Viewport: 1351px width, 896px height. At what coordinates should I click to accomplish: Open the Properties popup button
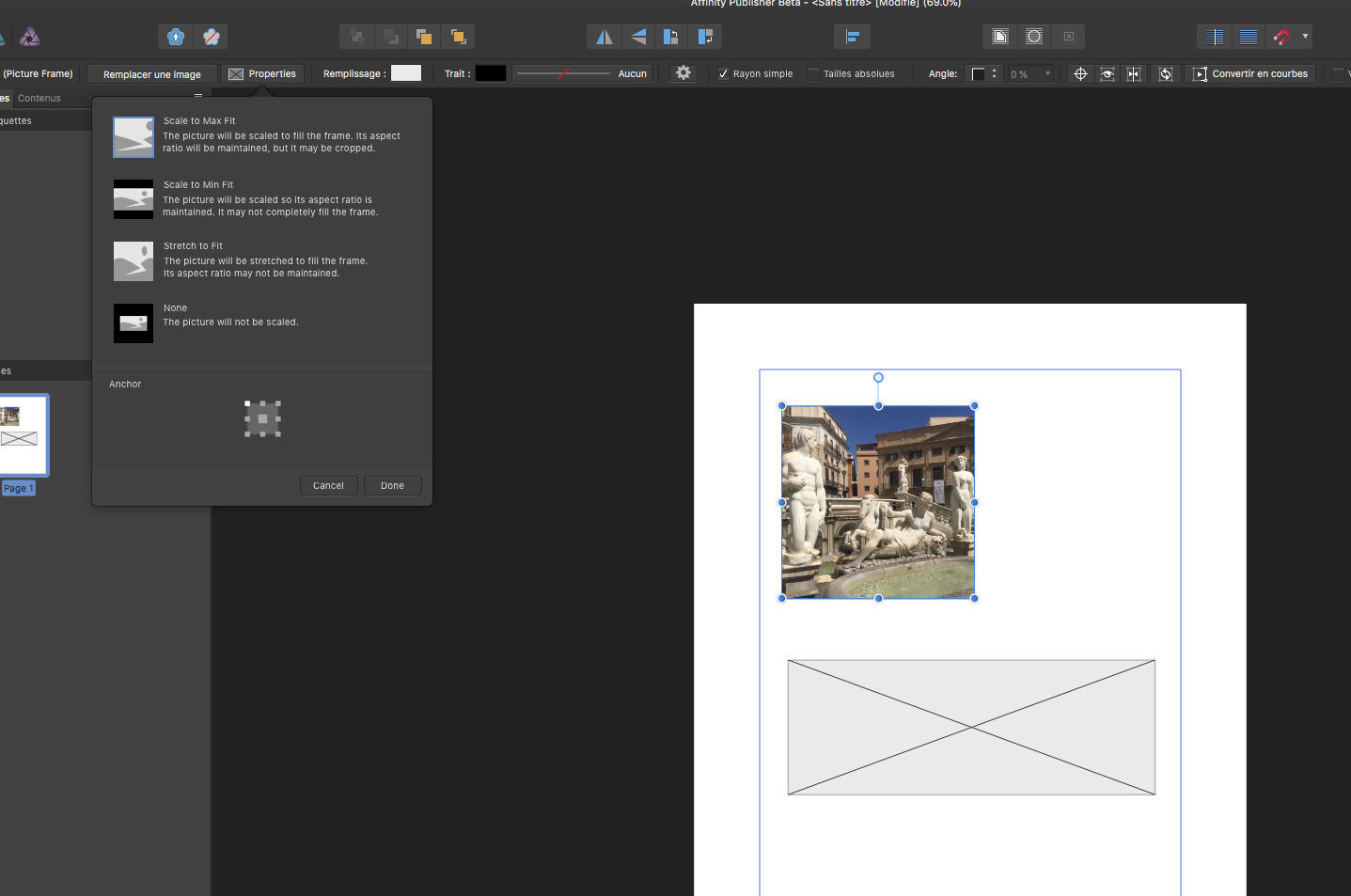pos(262,73)
